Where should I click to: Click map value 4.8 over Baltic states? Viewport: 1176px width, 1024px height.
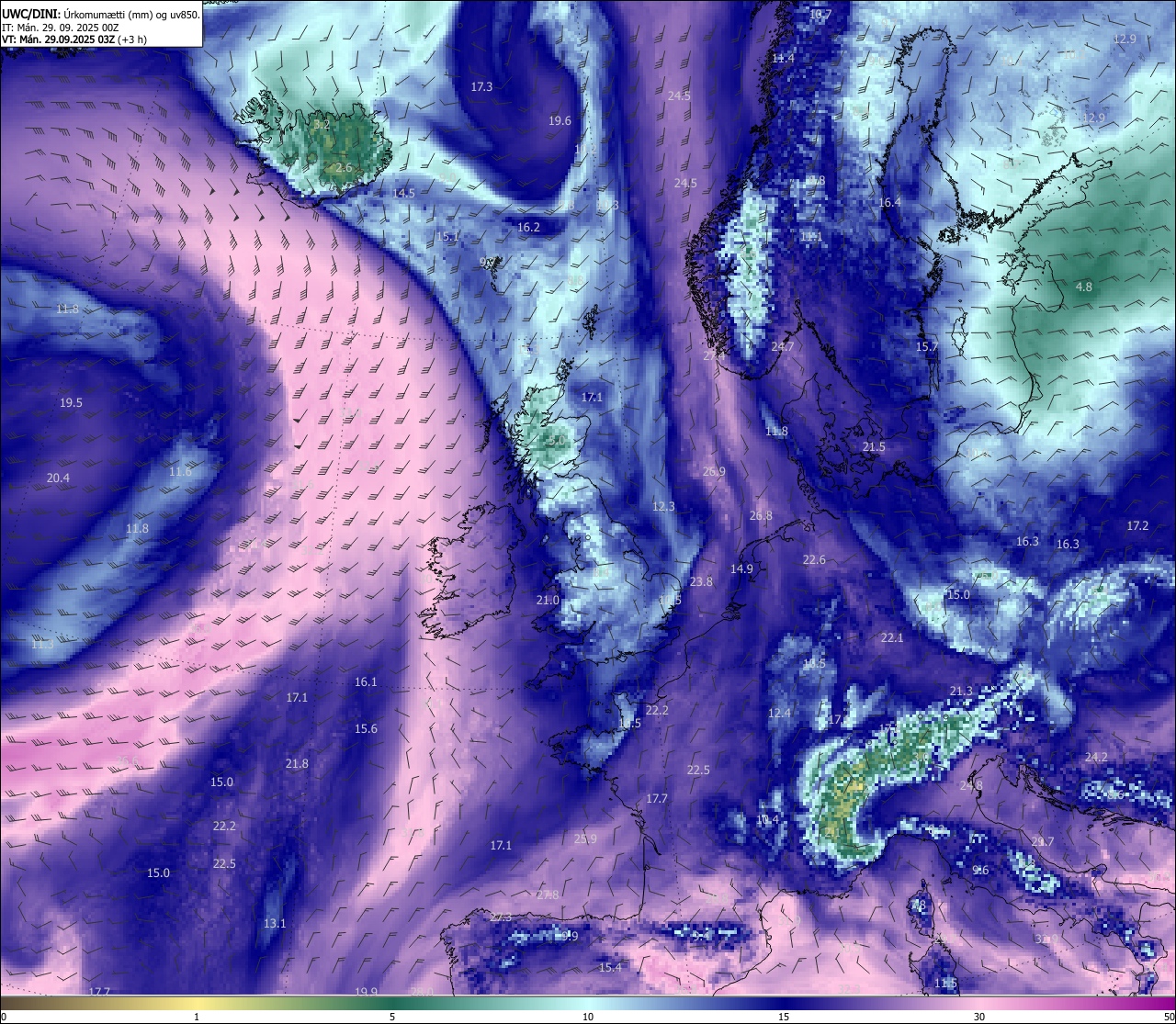coord(1084,287)
